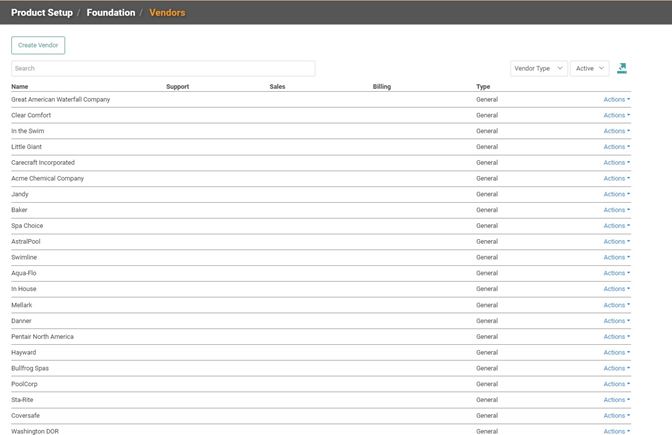Viewport: 672px width, 435px height.
Task: Open Actions for Little Giant
Action: pos(617,147)
